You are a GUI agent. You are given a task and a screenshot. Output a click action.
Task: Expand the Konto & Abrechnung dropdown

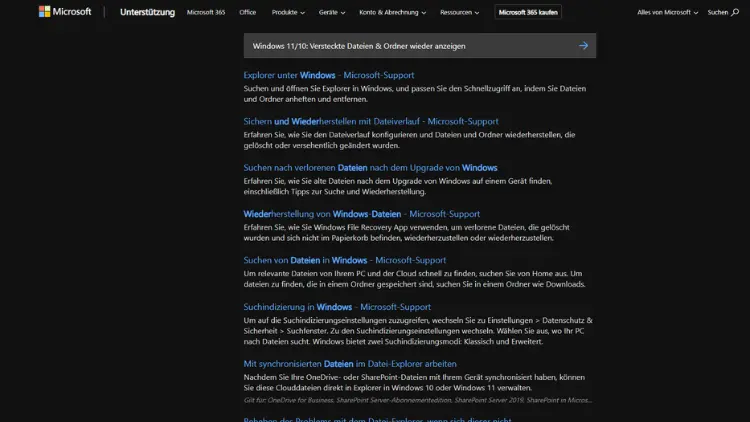pos(392,12)
